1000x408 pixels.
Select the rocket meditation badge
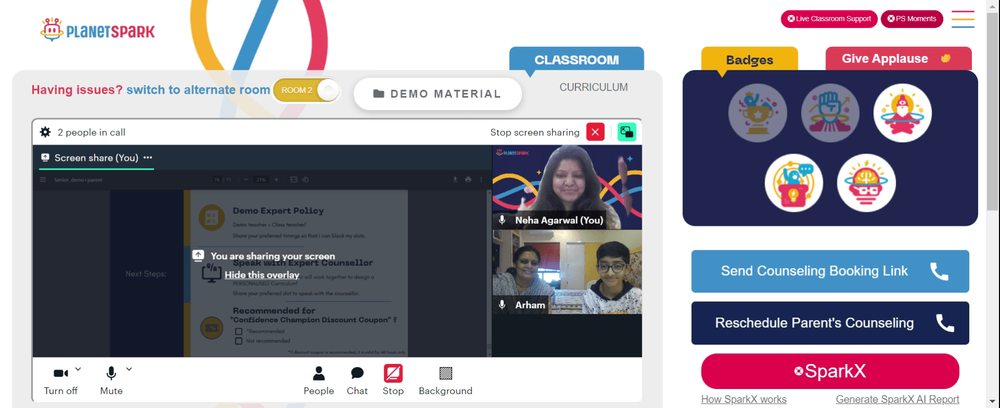click(x=902, y=113)
